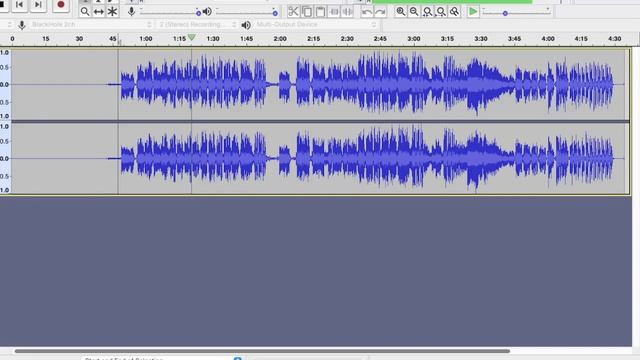Click the Paste clipboard icon
The image size is (640, 360).
(320, 11)
